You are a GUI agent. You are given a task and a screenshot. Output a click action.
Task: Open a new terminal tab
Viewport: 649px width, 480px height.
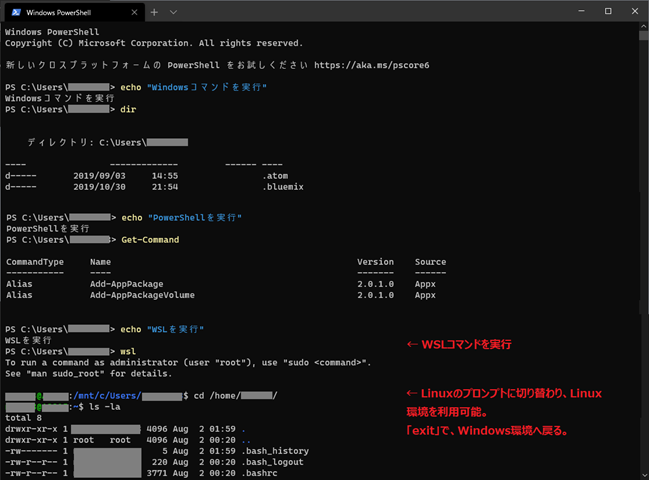tap(154, 12)
